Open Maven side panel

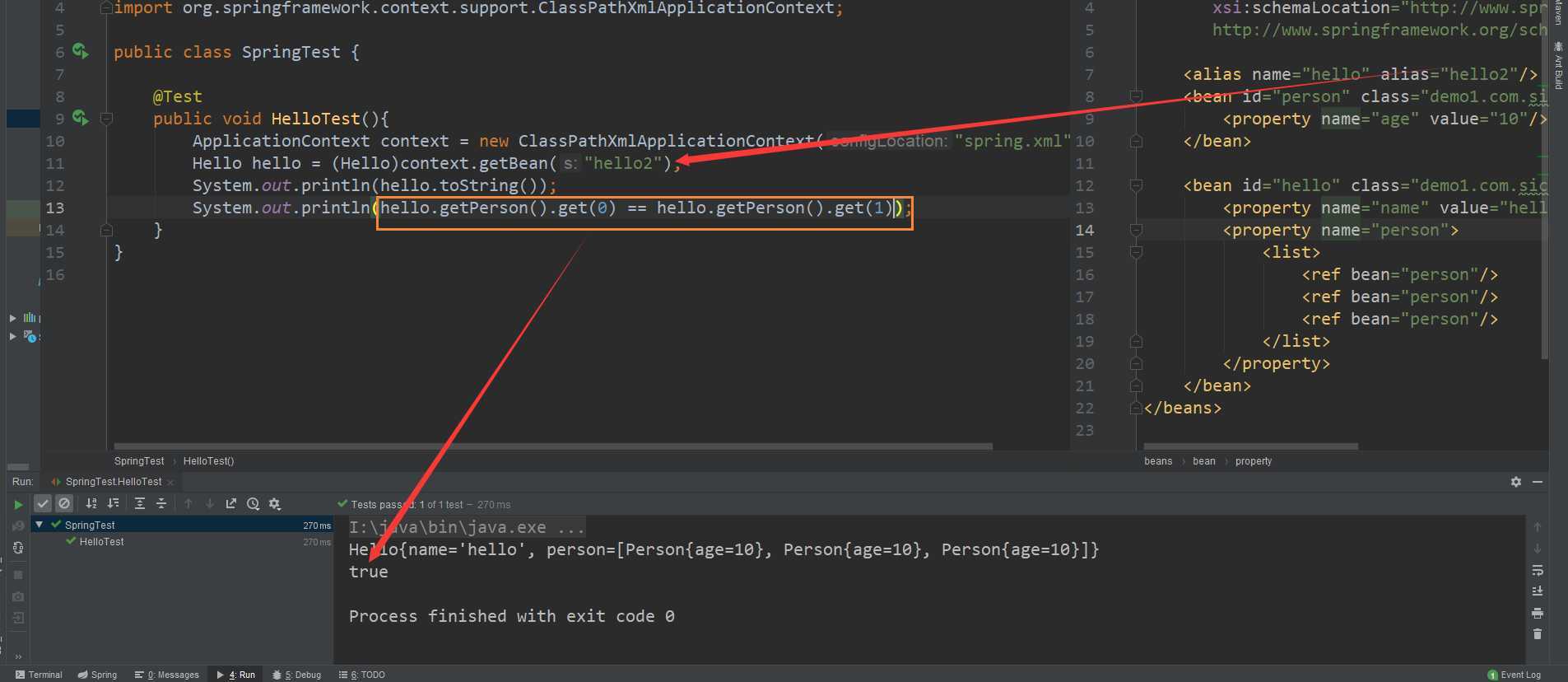(1558, 12)
